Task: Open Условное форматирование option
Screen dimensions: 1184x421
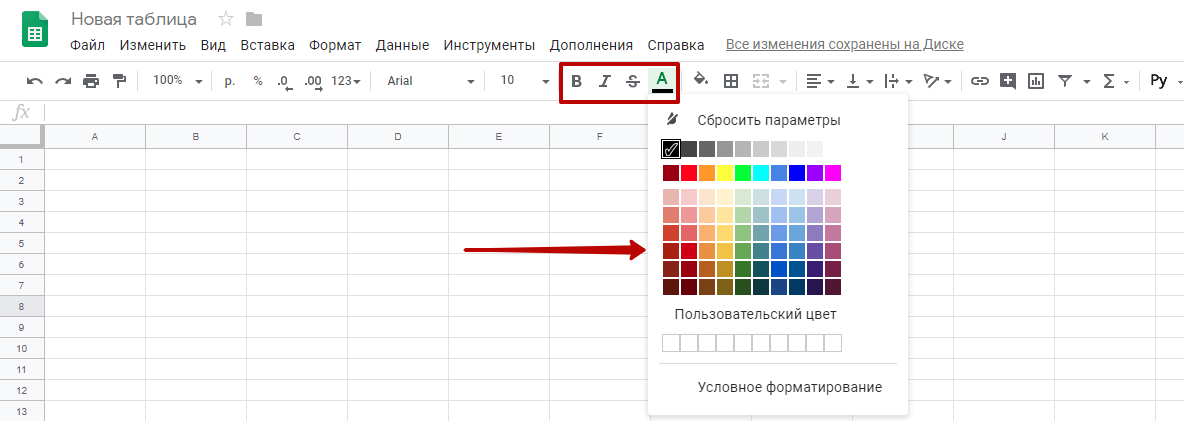Action: [789, 387]
